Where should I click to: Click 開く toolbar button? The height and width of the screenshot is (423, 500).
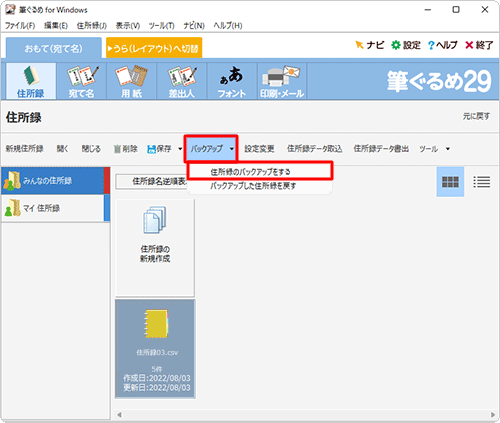click(62, 149)
